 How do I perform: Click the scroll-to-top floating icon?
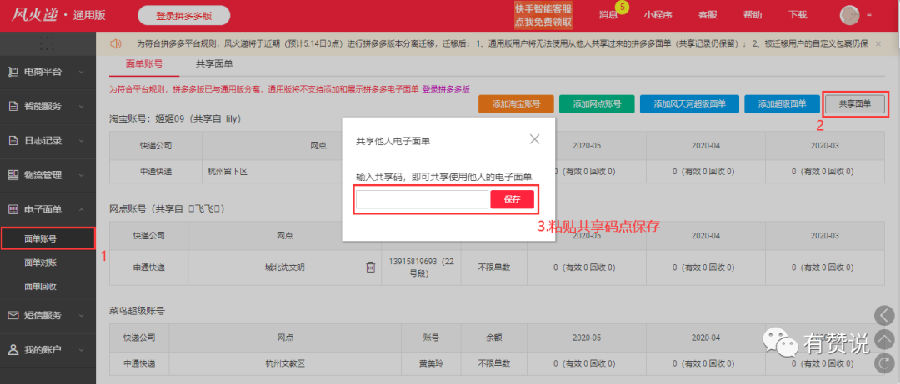[x=884, y=339]
